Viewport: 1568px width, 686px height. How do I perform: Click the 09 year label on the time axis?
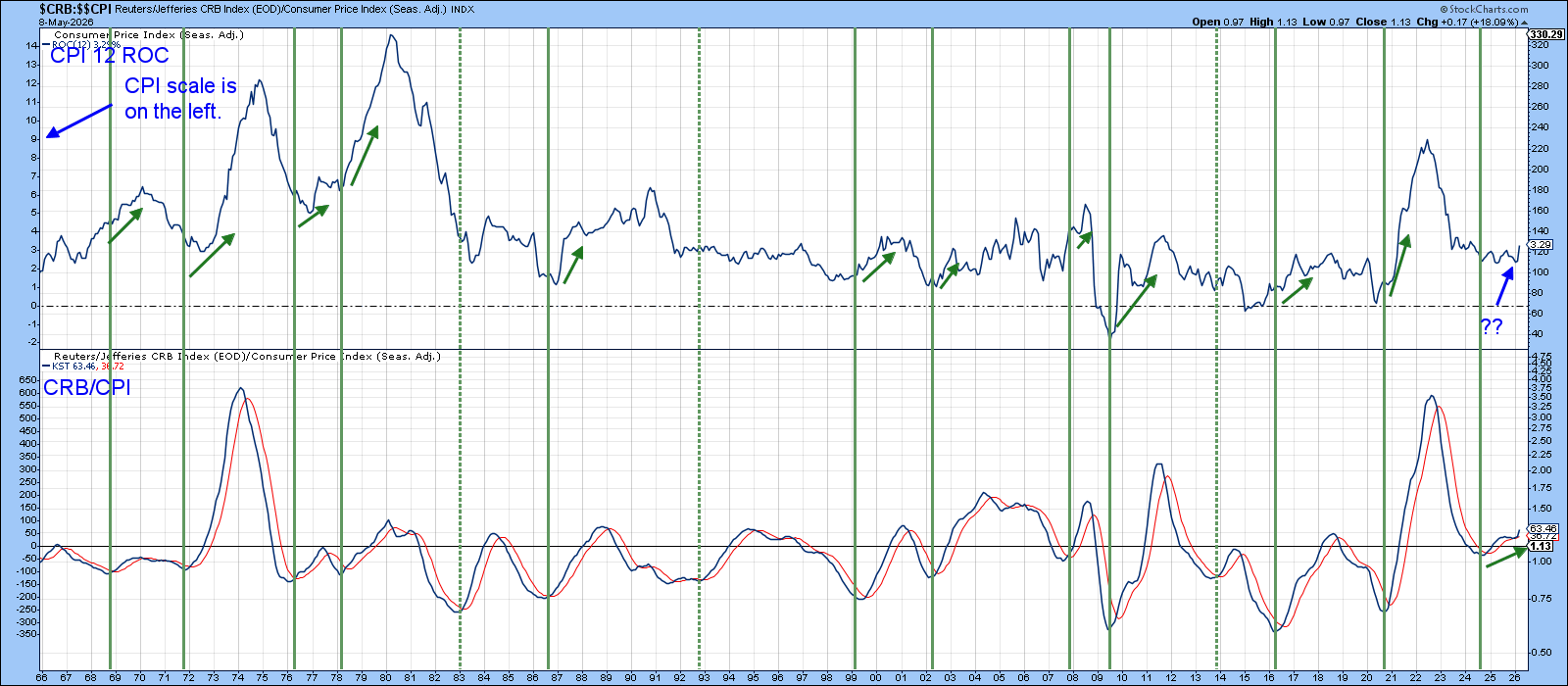click(1098, 678)
